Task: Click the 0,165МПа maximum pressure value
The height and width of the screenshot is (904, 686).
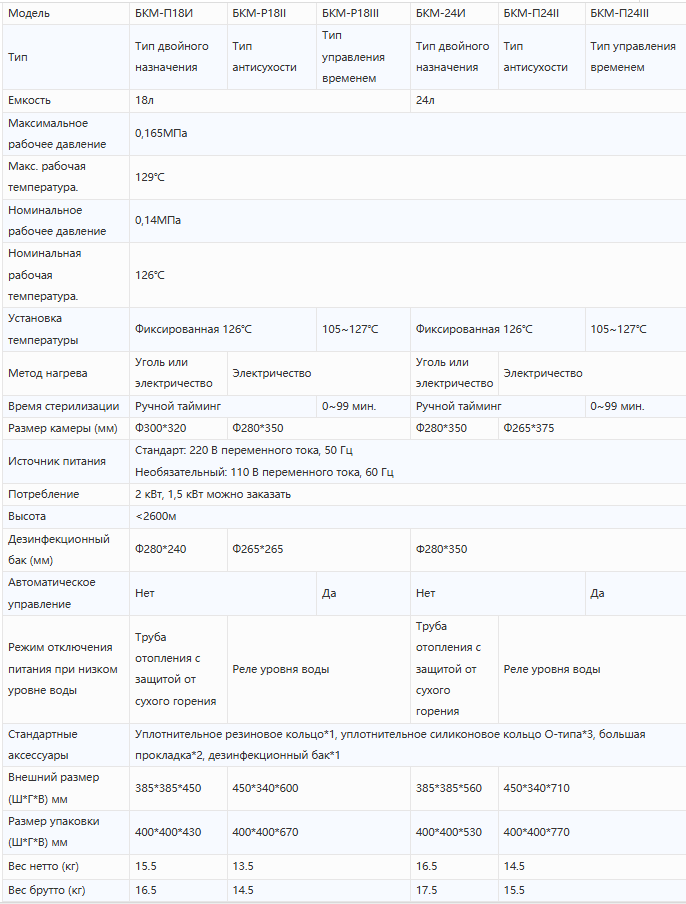Action: tap(161, 133)
